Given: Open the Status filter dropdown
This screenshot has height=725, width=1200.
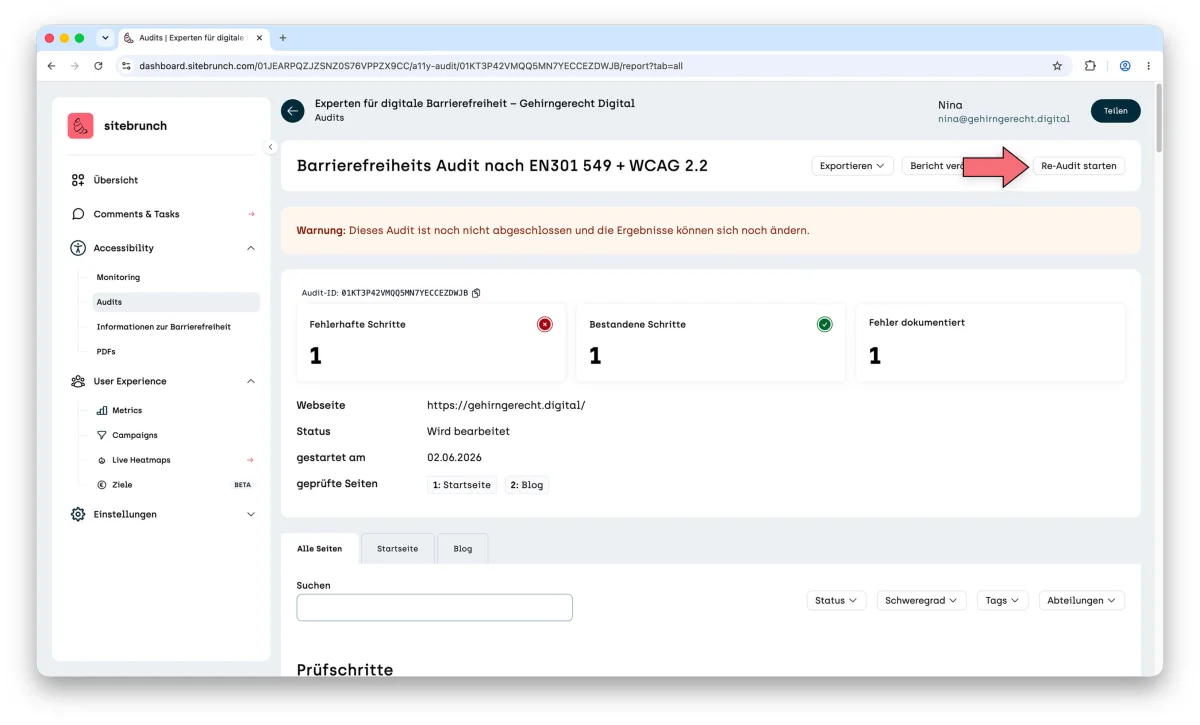Looking at the screenshot, I should point(837,601).
